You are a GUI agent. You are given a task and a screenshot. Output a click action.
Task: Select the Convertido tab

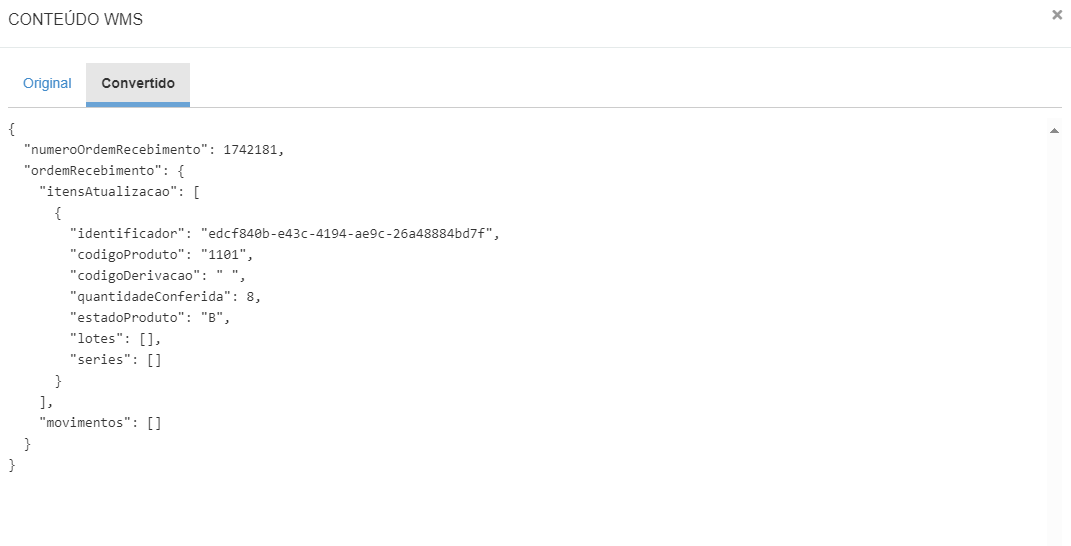point(138,84)
